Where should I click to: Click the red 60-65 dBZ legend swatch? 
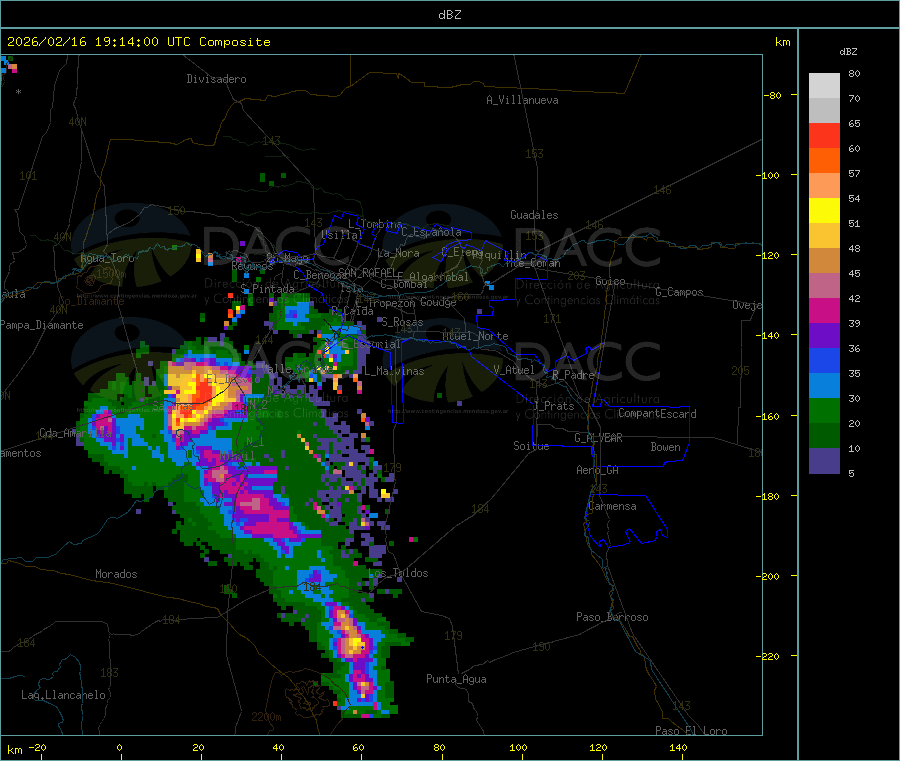[824, 135]
